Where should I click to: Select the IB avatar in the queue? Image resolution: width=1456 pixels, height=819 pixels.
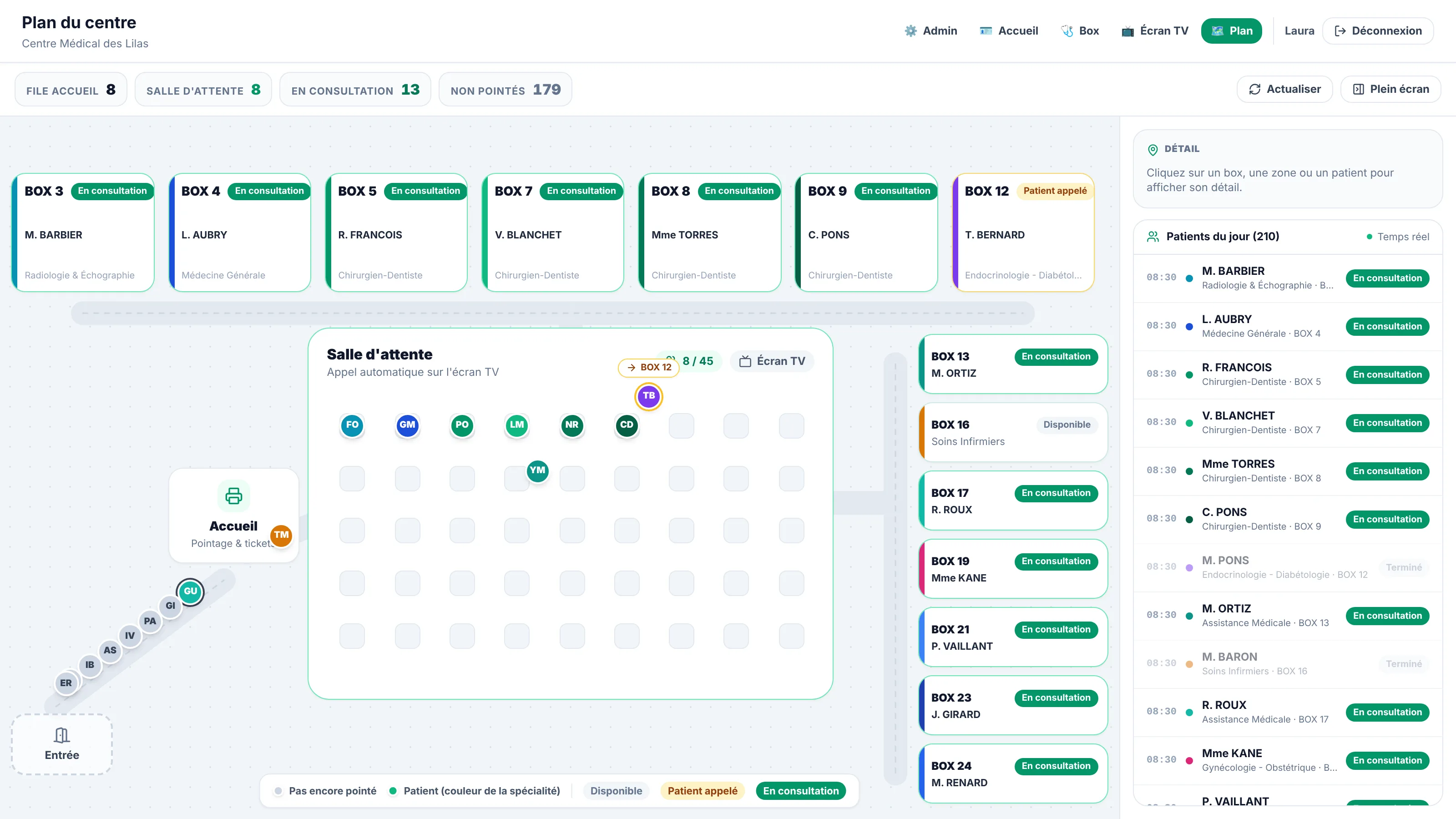[90, 665]
